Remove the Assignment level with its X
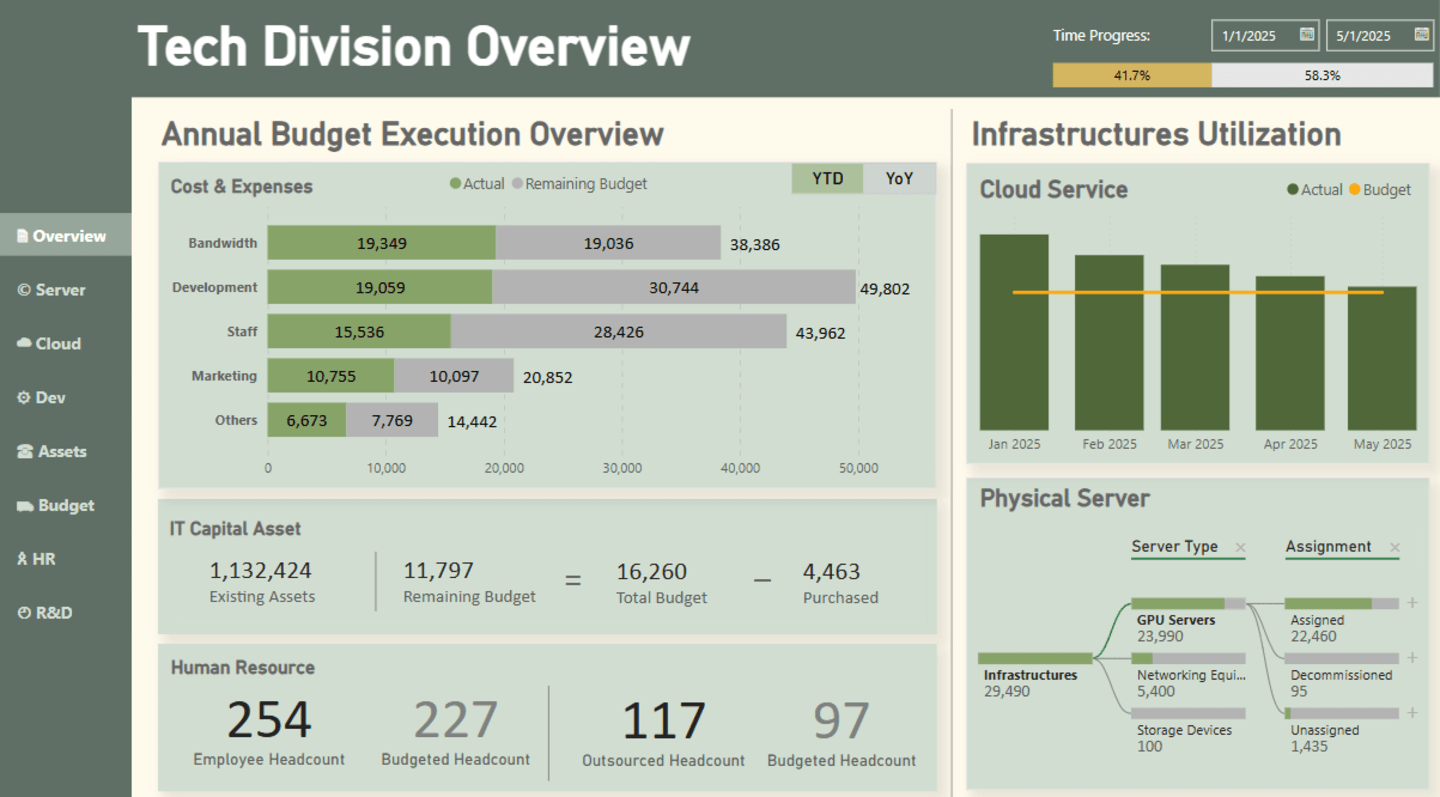1440x797 pixels. (1394, 547)
